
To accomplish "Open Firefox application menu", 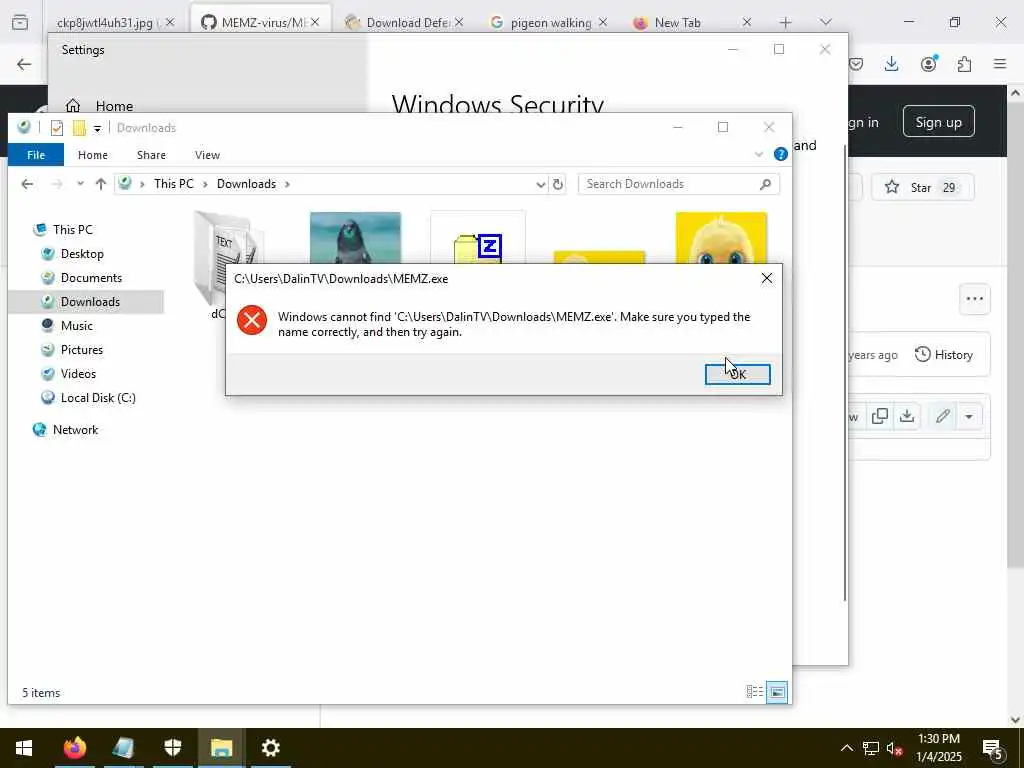I will (x=1000, y=64).
